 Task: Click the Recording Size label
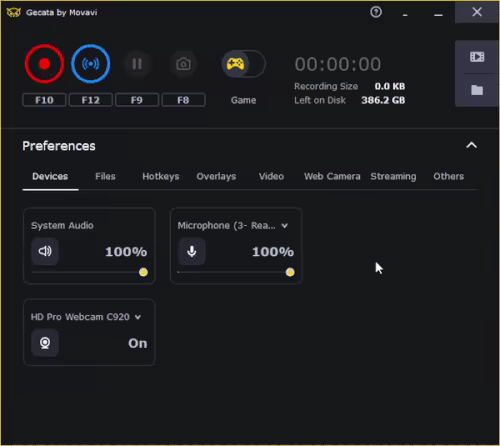tap(326, 86)
